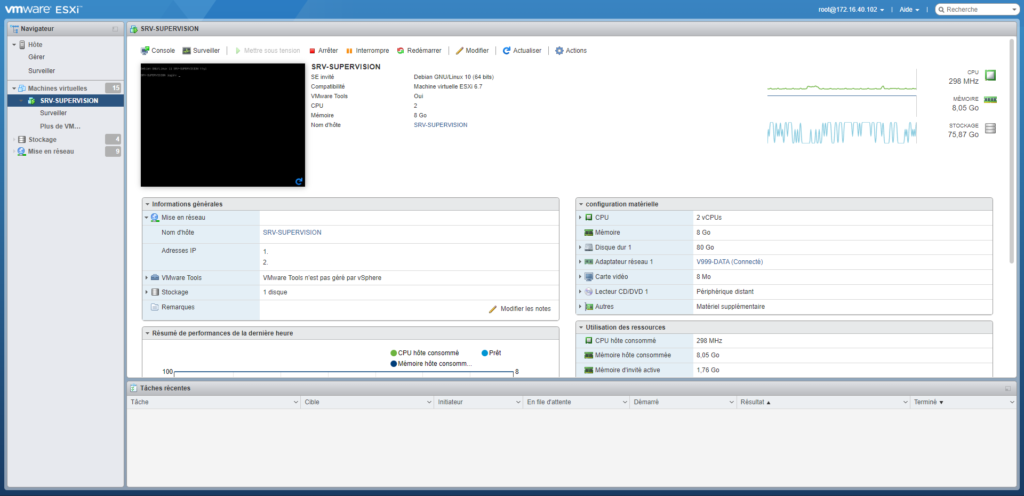
Task: Open the root user account menu
Action: pos(850,9)
